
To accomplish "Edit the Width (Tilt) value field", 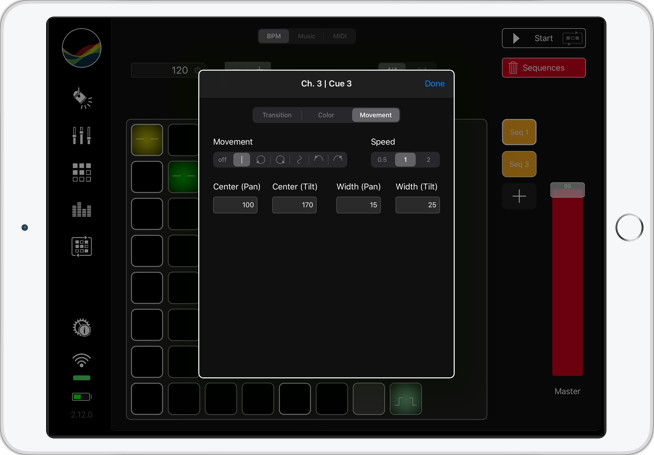I will pyautogui.click(x=418, y=205).
